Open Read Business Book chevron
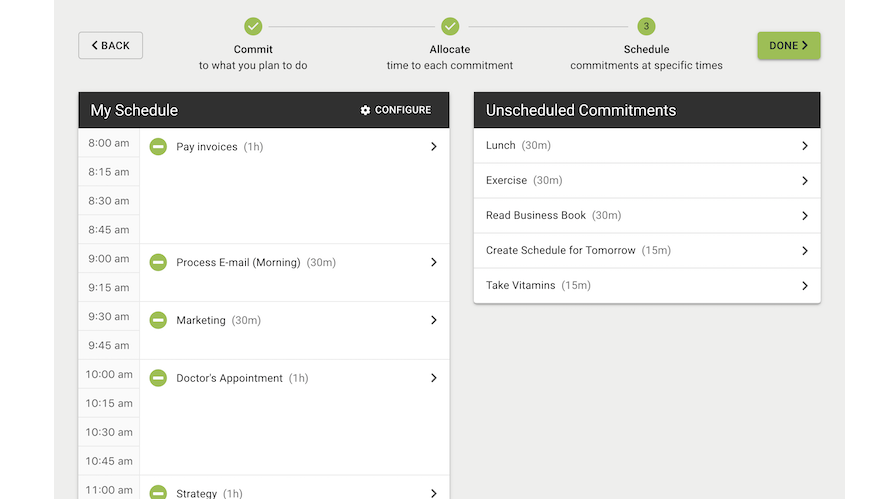This screenshot has width=890, height=500. tap(804, 216)
